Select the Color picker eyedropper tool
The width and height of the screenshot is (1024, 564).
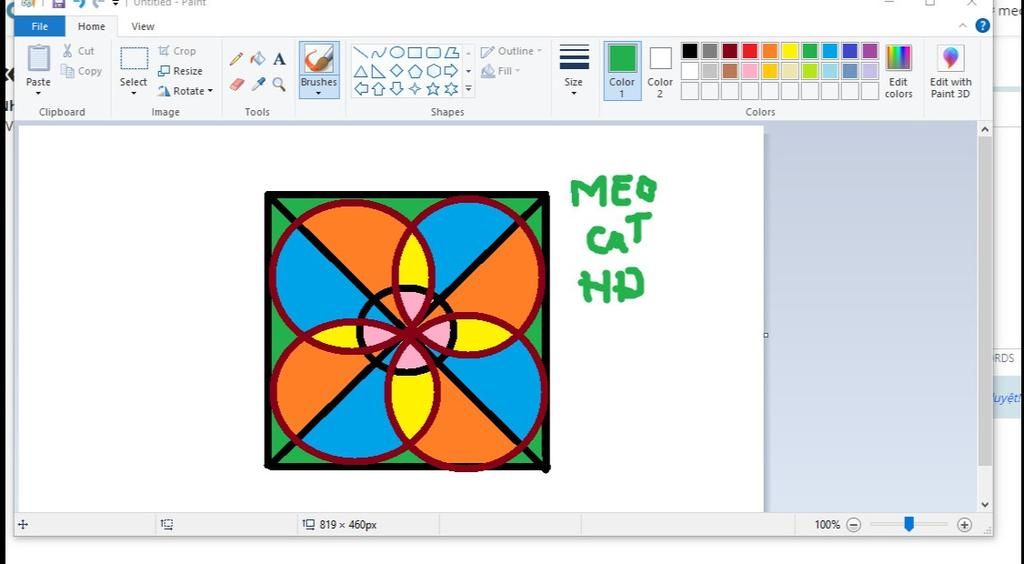[x=258, y=84]
